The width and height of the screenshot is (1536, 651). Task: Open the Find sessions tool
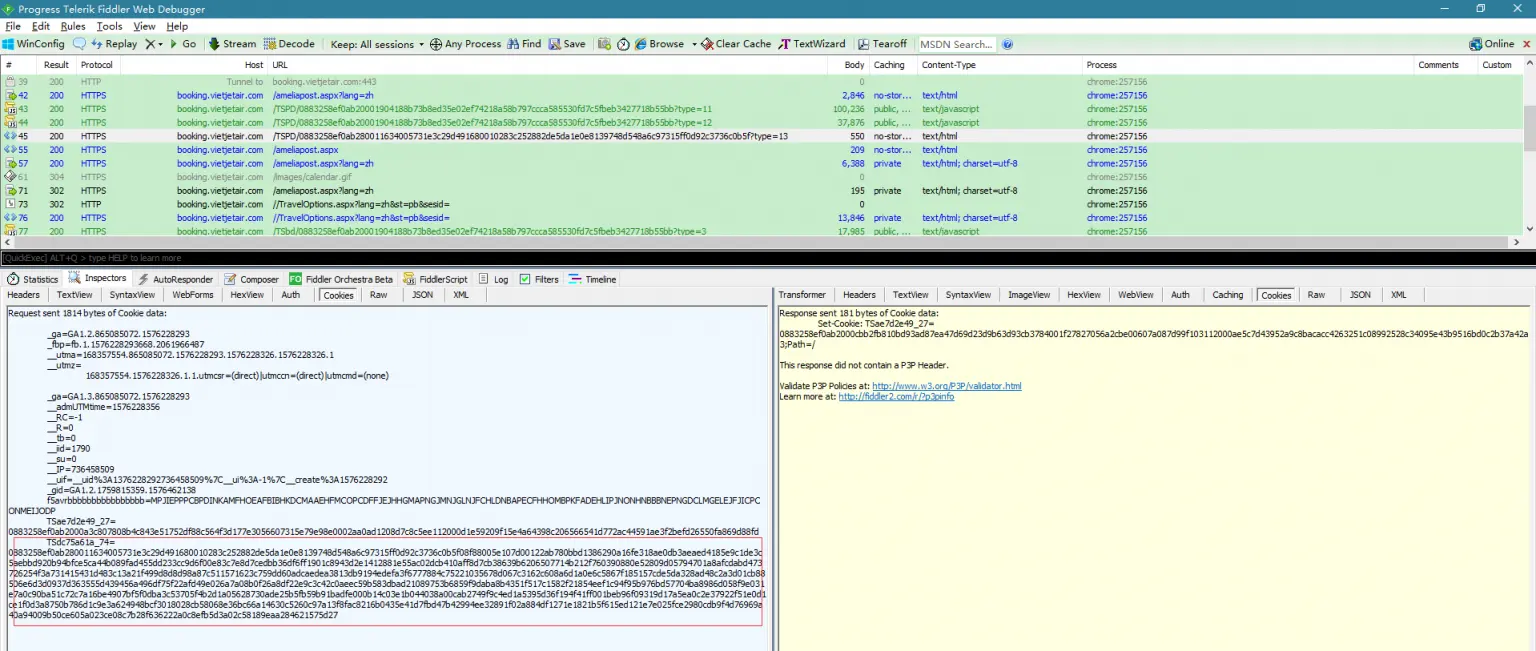pos(524,44)
